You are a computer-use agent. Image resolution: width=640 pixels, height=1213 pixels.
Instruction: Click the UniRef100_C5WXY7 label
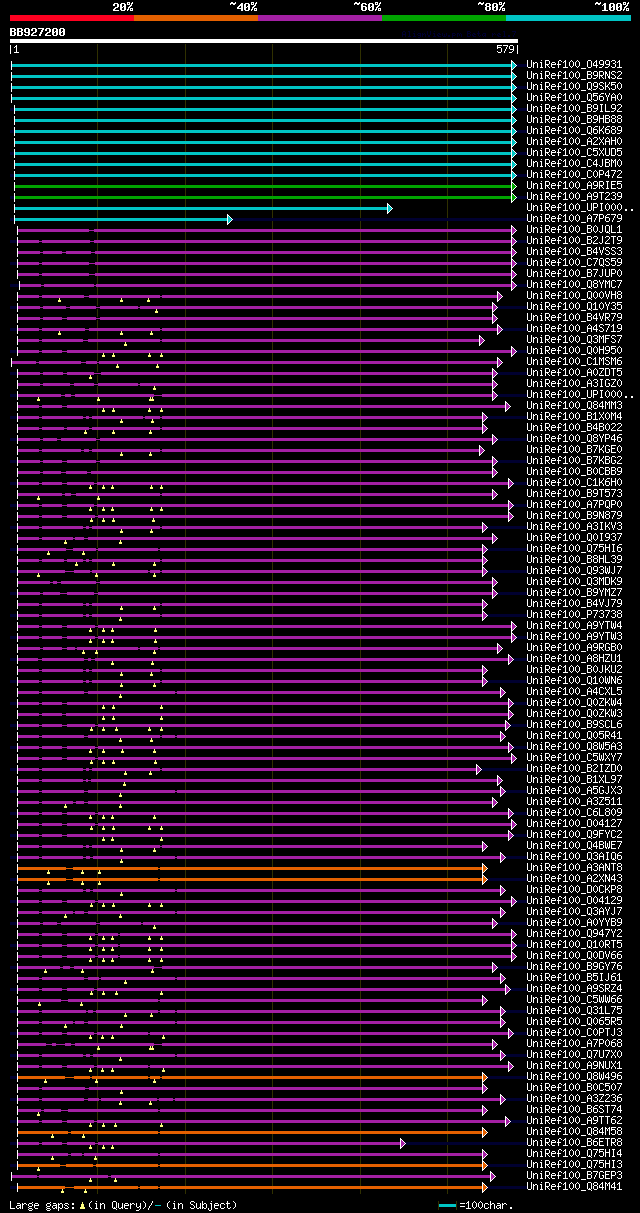pos(574,757)
